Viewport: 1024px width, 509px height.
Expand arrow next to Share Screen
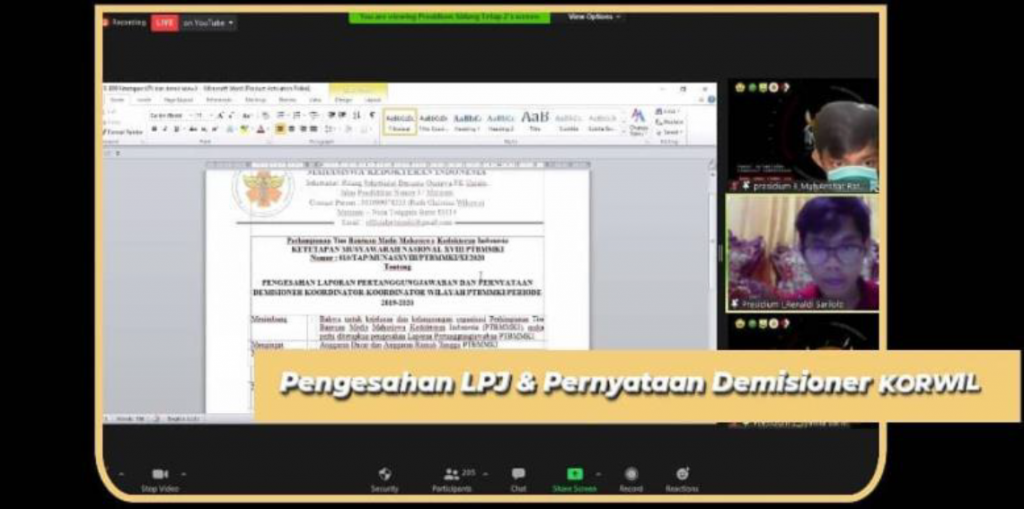click(596, 474)
